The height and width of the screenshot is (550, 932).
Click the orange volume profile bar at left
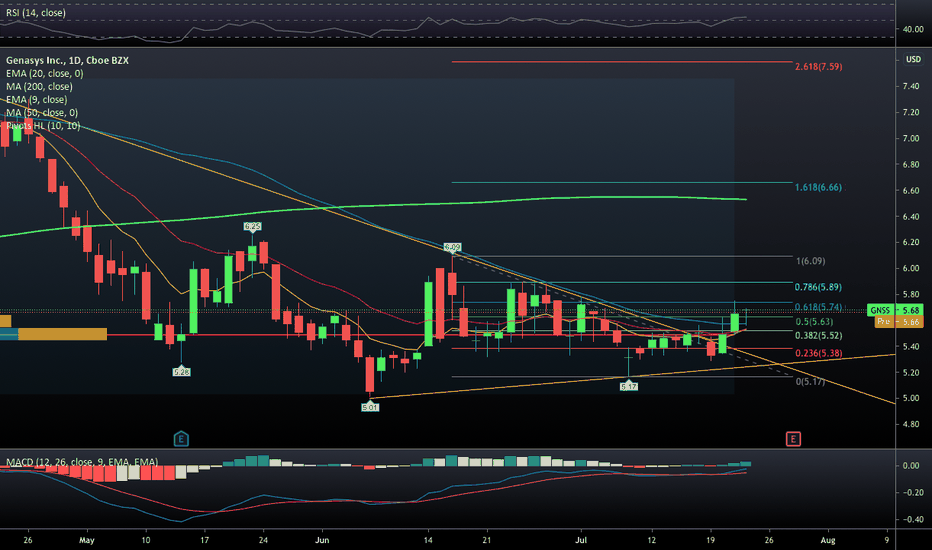click(x=62, y=334)
